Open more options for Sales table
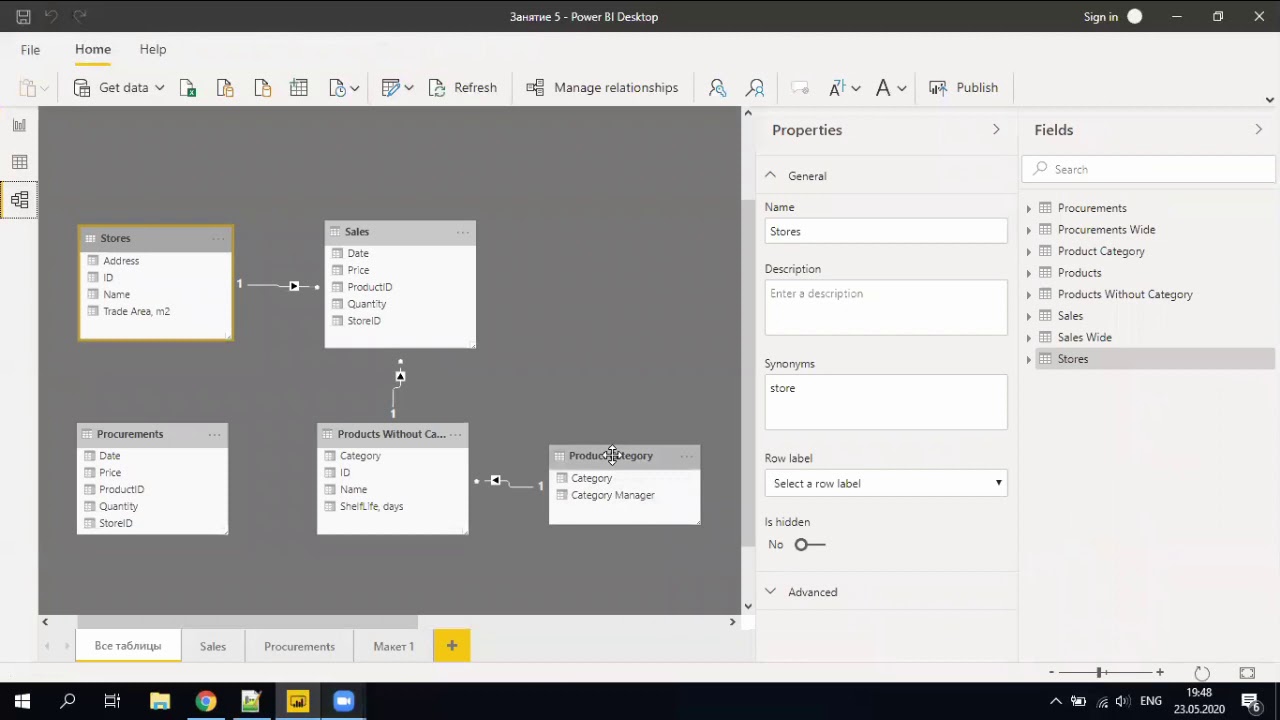 462,232
